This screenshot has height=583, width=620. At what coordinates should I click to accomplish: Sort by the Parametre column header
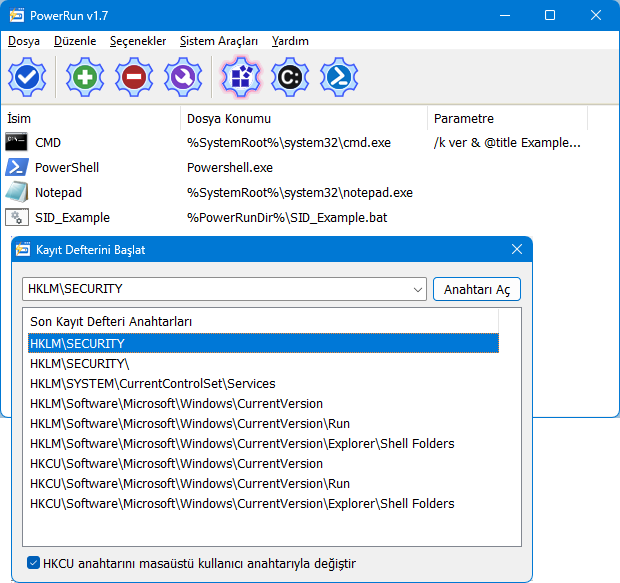pyautogui.click(x=507, y=118)
